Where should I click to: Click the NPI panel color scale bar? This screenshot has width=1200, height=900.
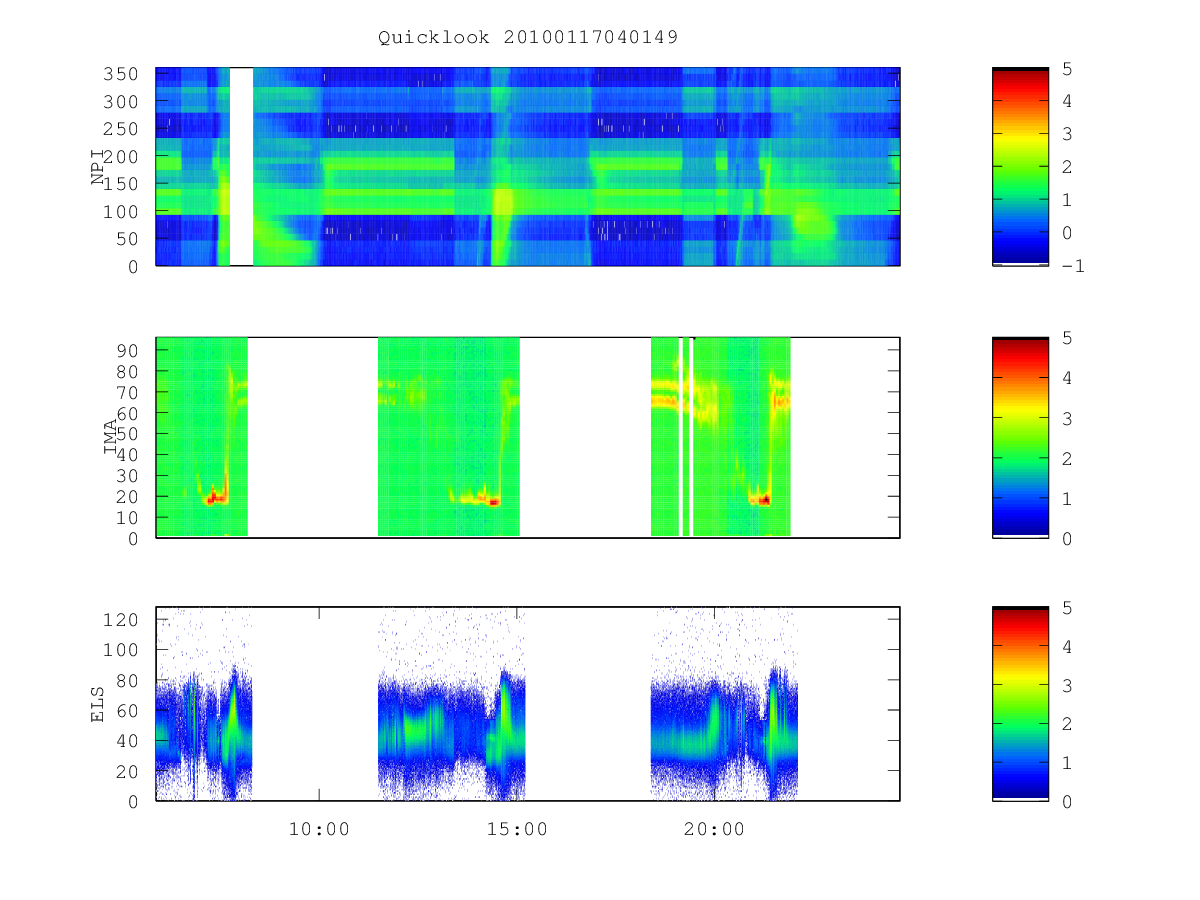coord(1020,167)
